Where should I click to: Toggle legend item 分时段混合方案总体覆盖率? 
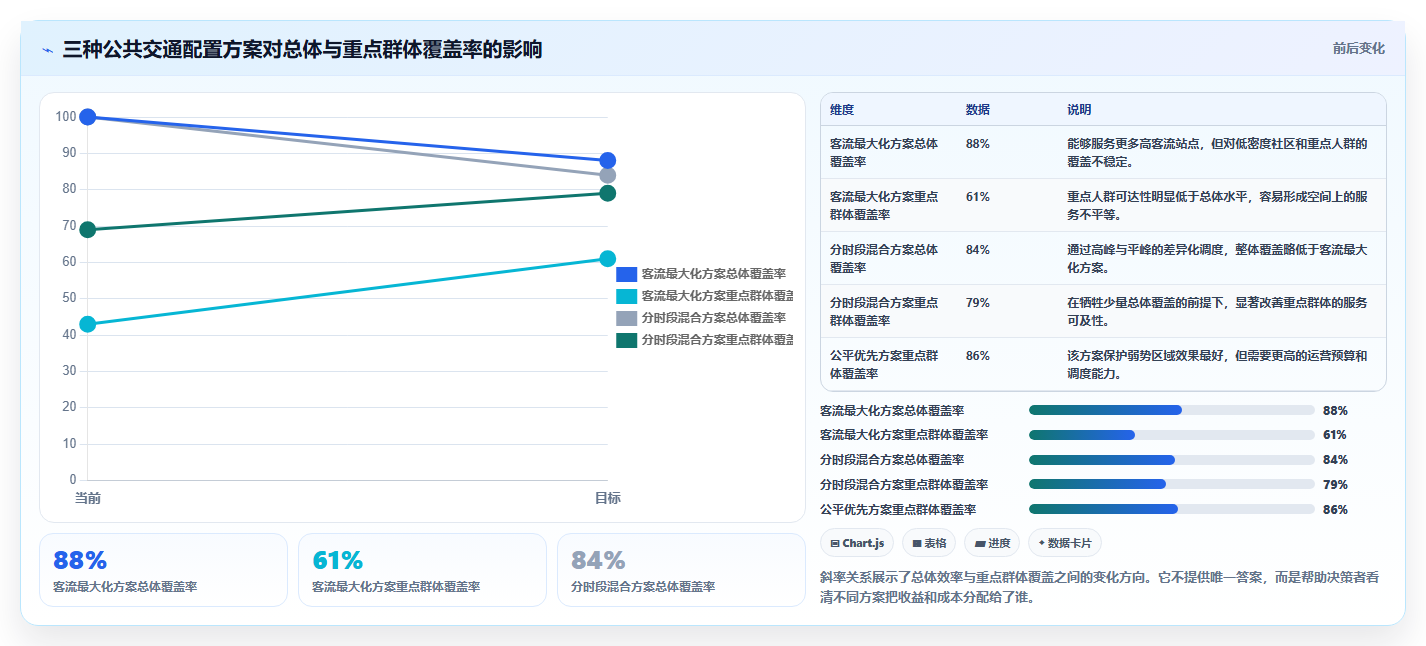pos(700,318)
